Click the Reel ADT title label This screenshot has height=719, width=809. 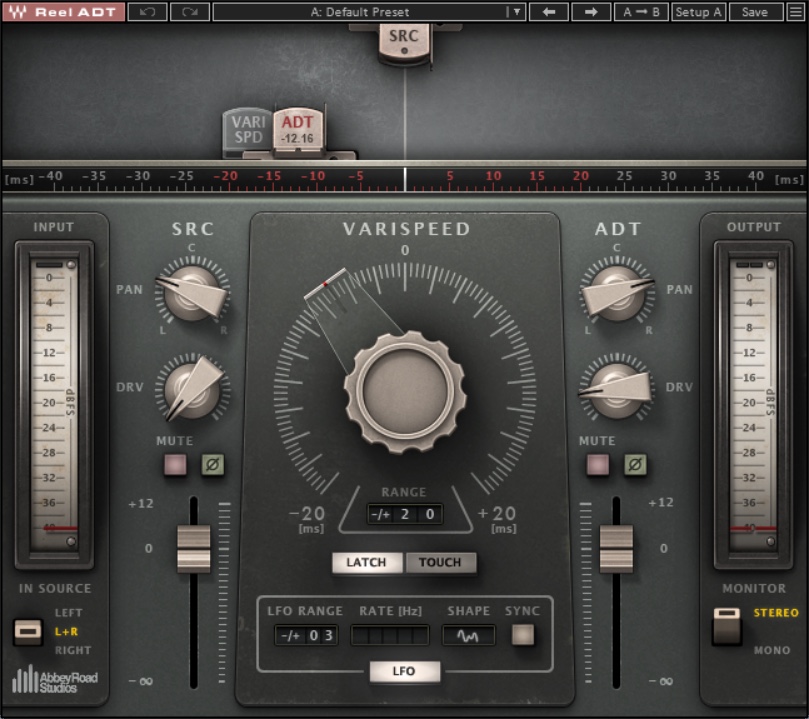76,12
